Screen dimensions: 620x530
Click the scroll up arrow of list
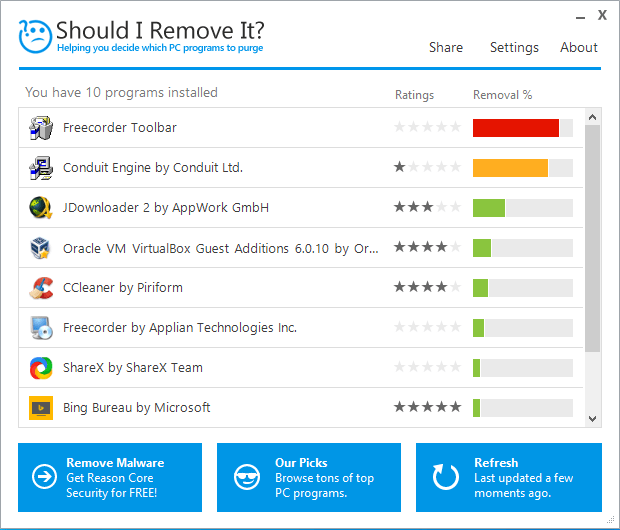tap(593, 117)
